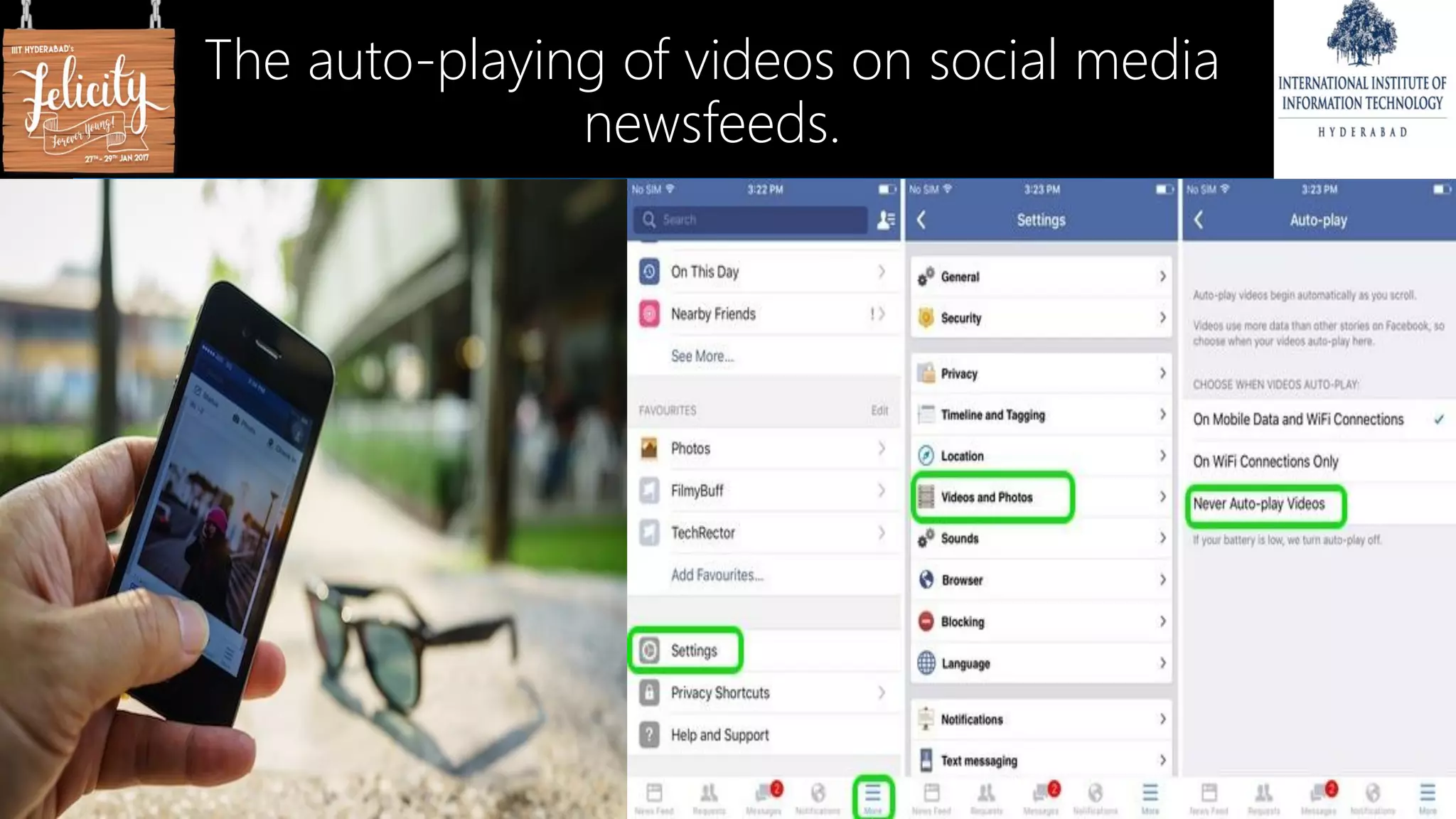Tap the Browser globe icon
1456x819 pixels.
pos(926,580)
